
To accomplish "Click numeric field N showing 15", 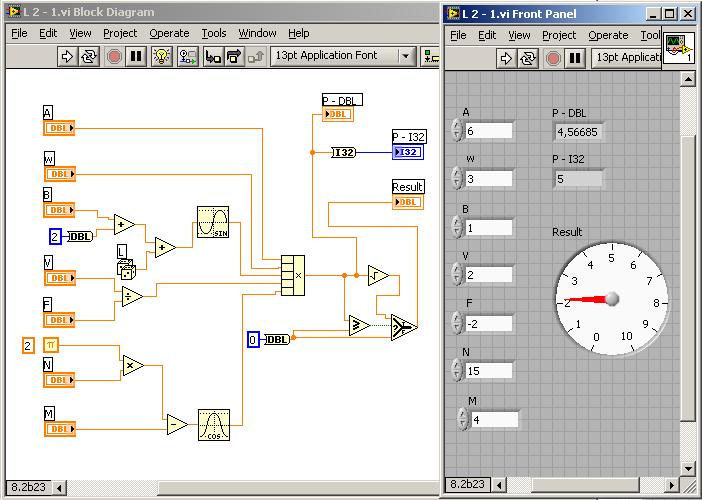I will click(x=488, y=371).
